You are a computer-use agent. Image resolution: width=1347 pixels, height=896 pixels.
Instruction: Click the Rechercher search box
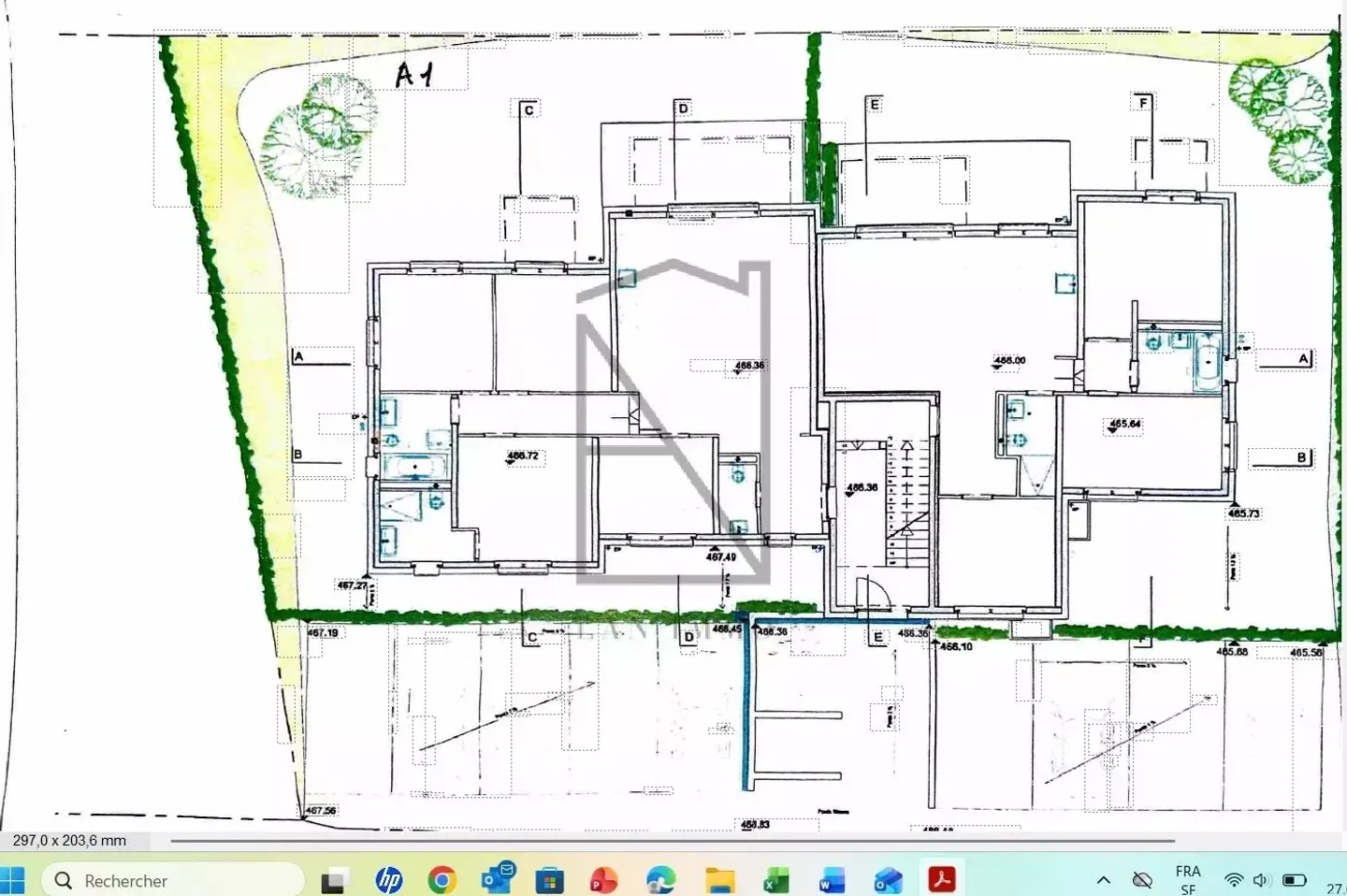pos(173,880)
